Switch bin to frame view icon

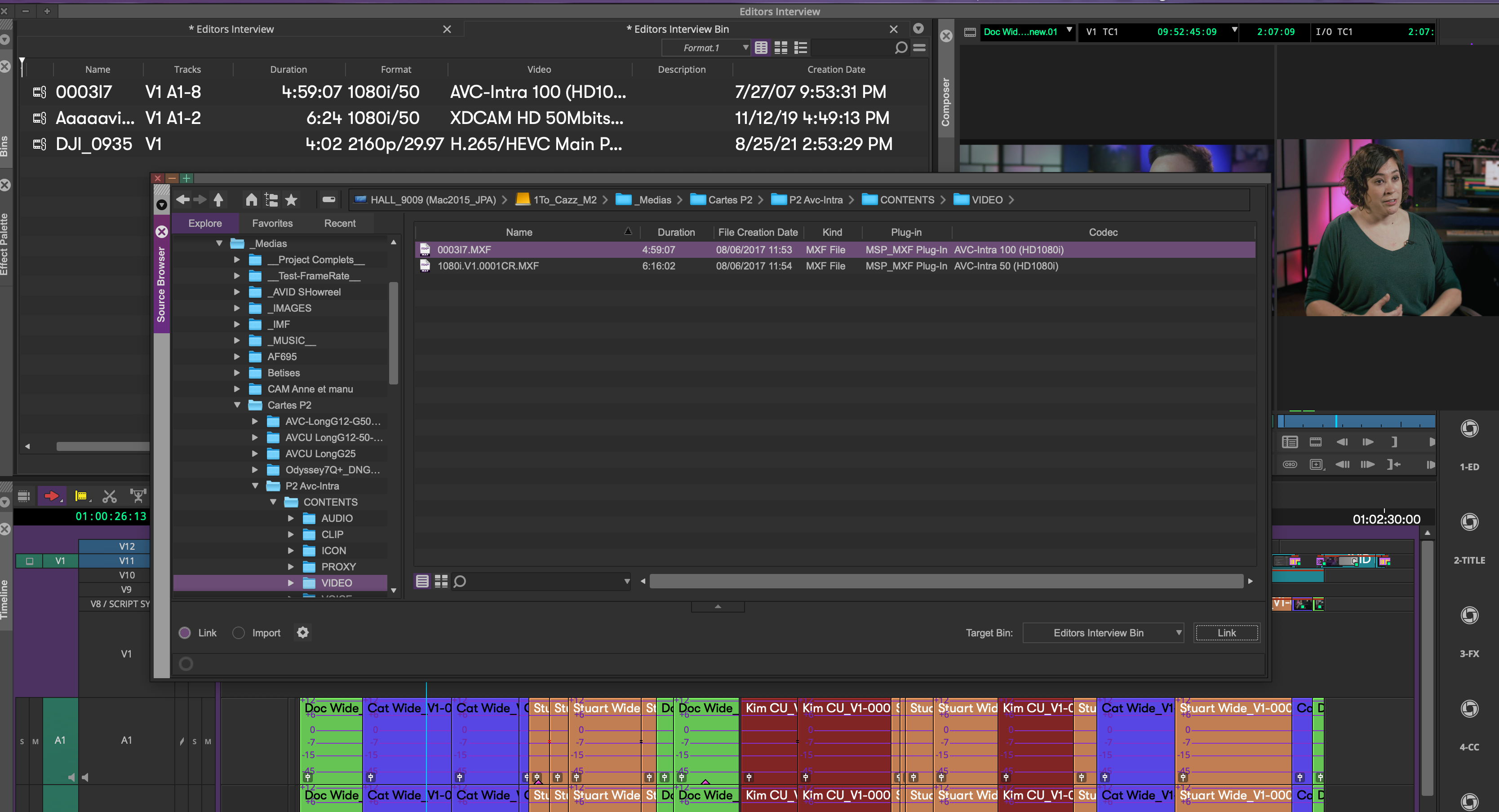(781, 48)
